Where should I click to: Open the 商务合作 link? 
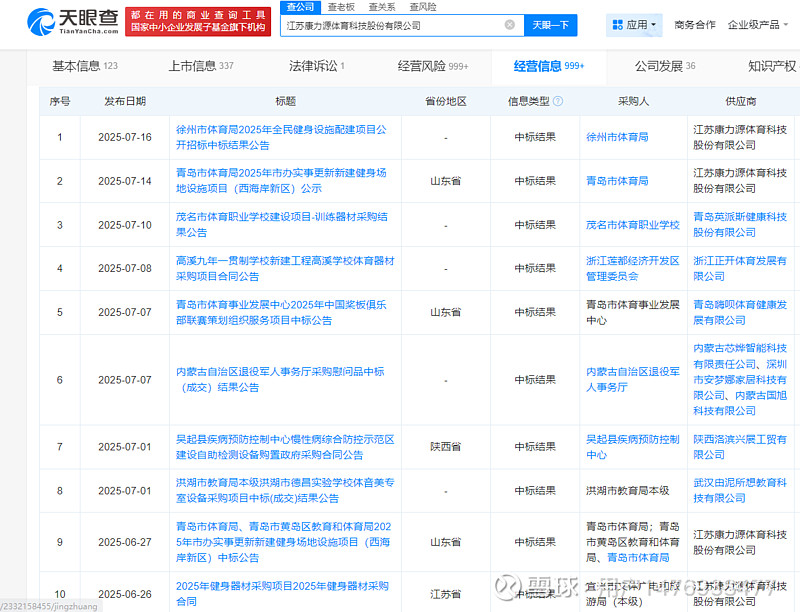point(694,25)
